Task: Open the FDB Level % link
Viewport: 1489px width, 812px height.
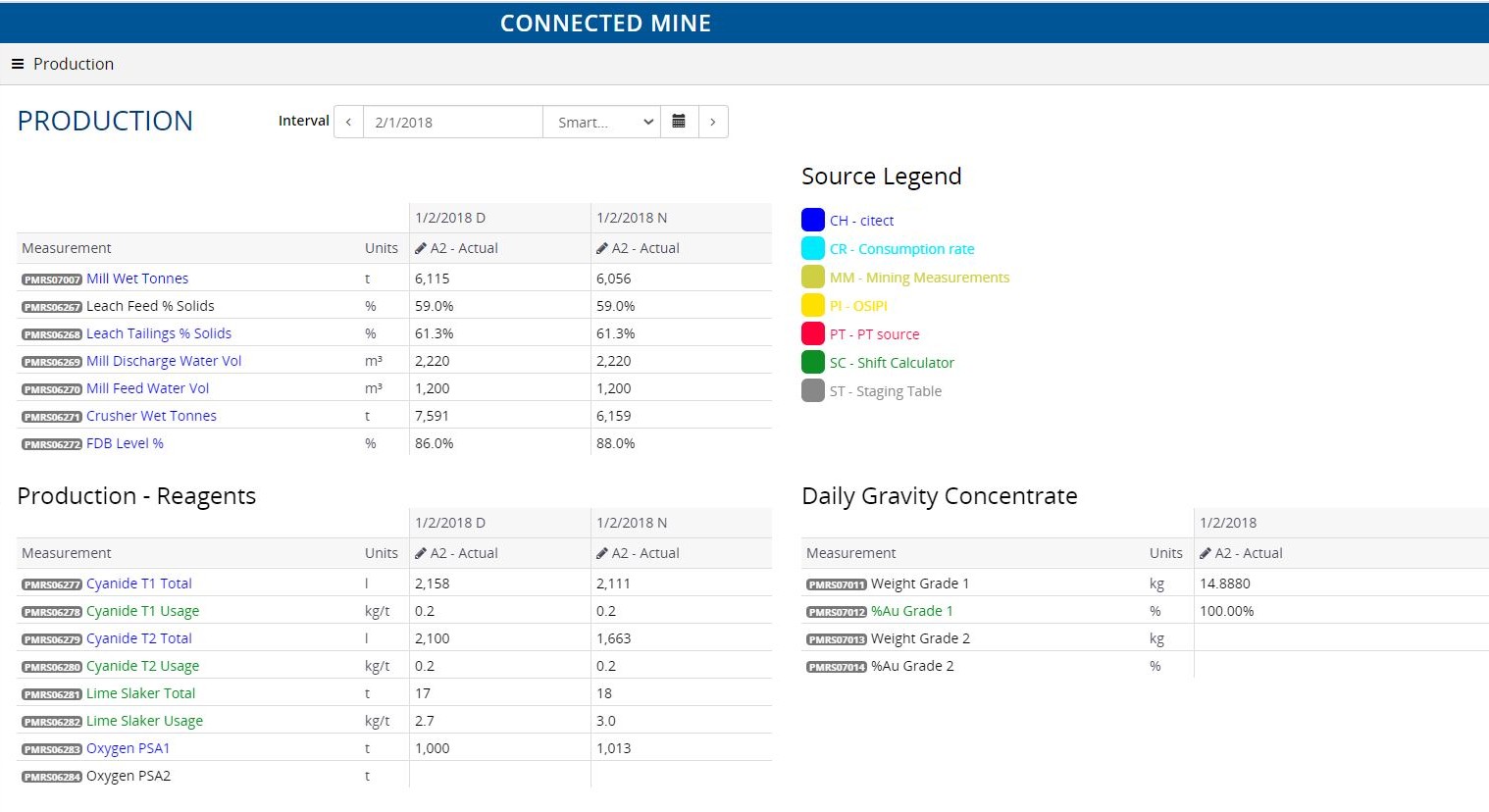Action: 125,443
